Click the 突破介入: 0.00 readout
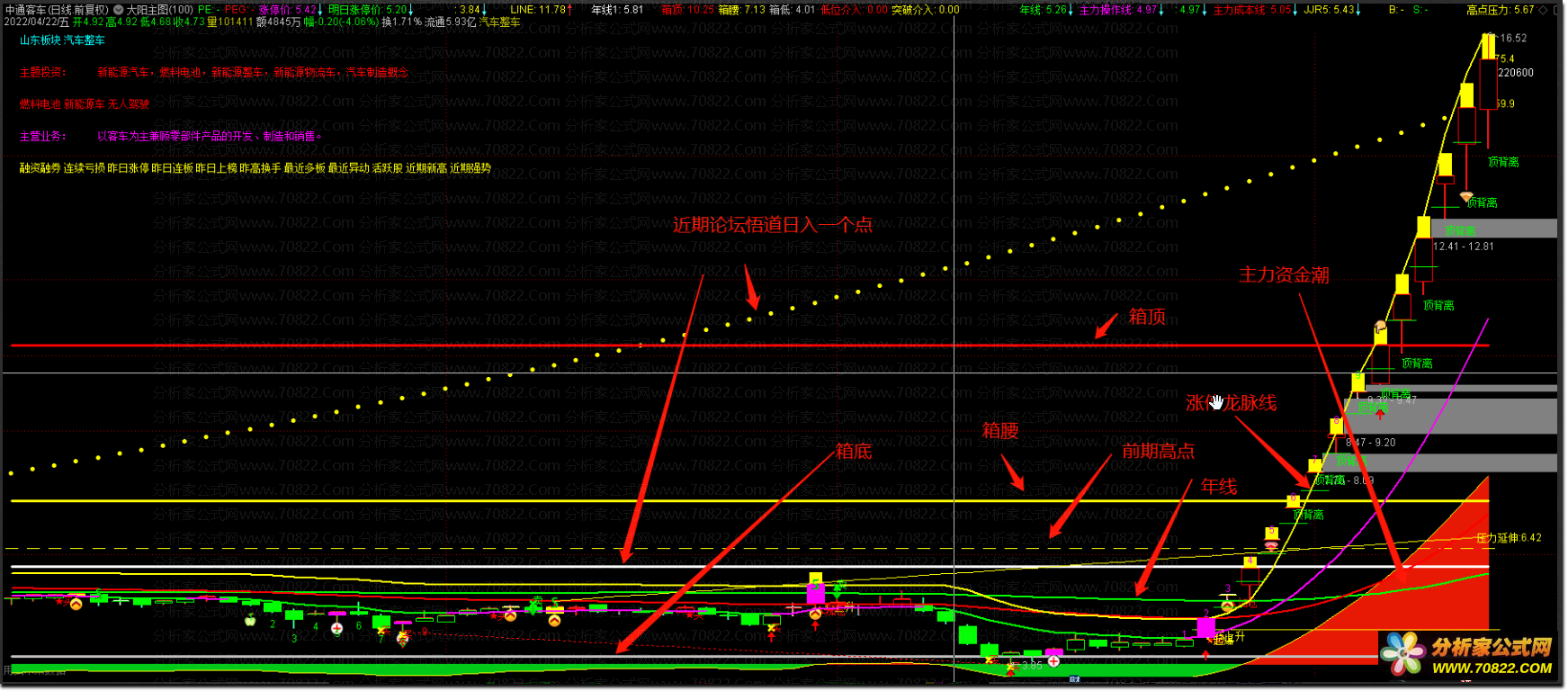This screenshot has height=691, width=1568. (x=925, y=10)
